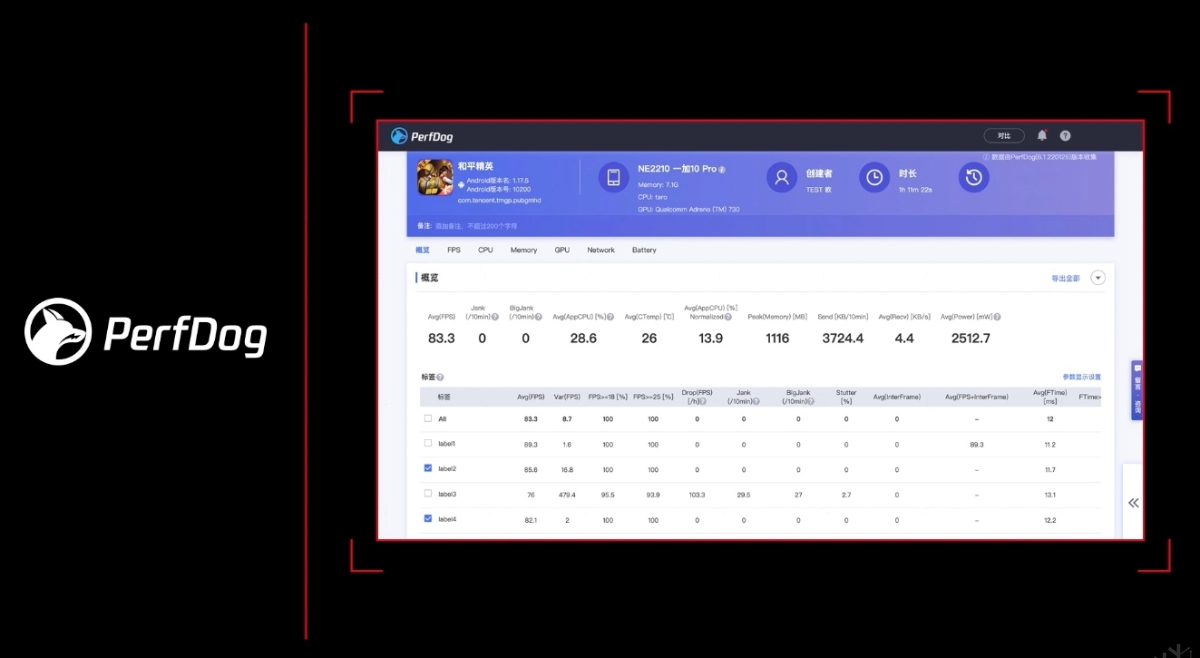Click the info icon beside NE2210 一加10 Pro

[x=722, y=170]
